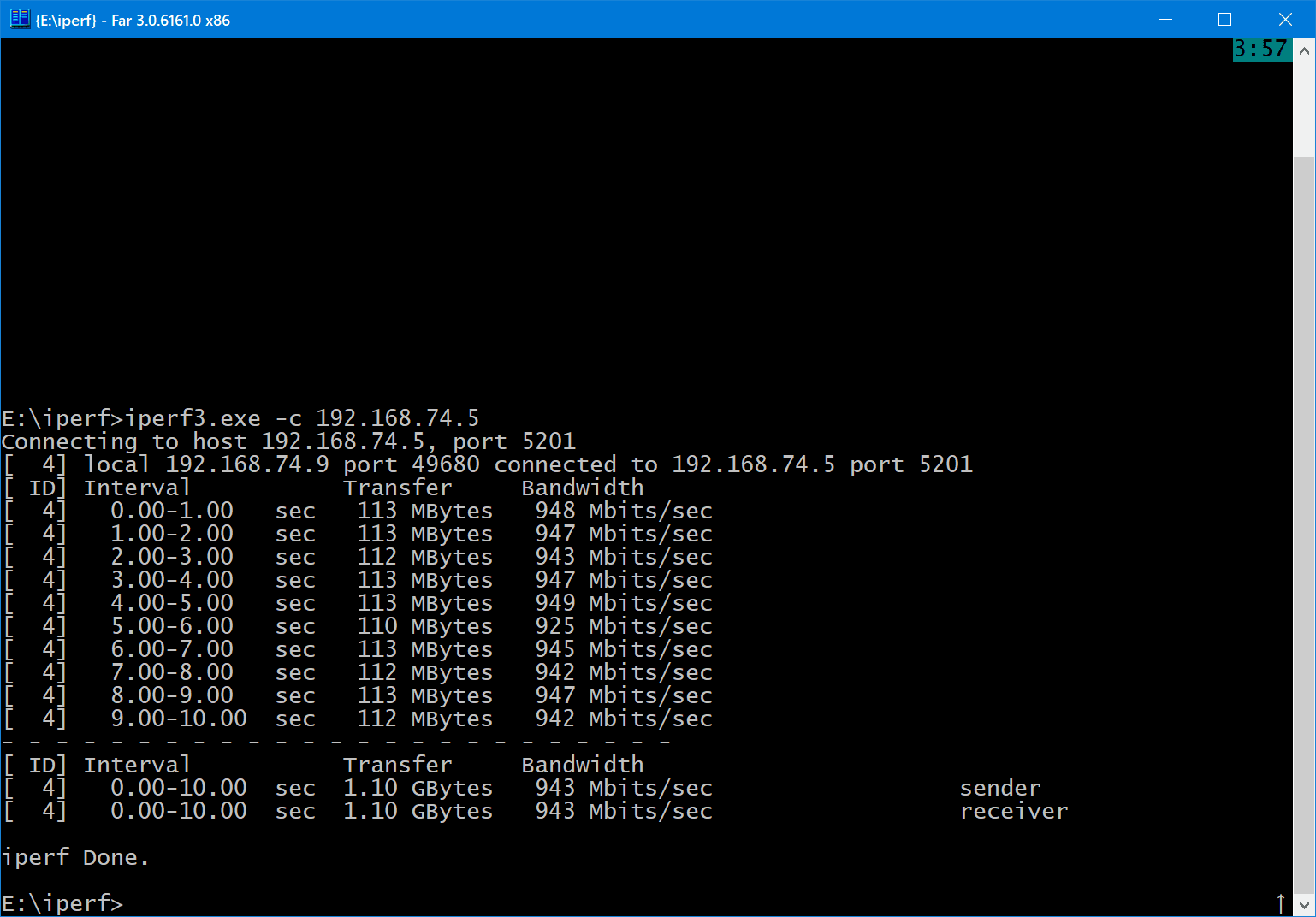
Task: Click the first 'Transfer' column header
Action: [398, 488]
